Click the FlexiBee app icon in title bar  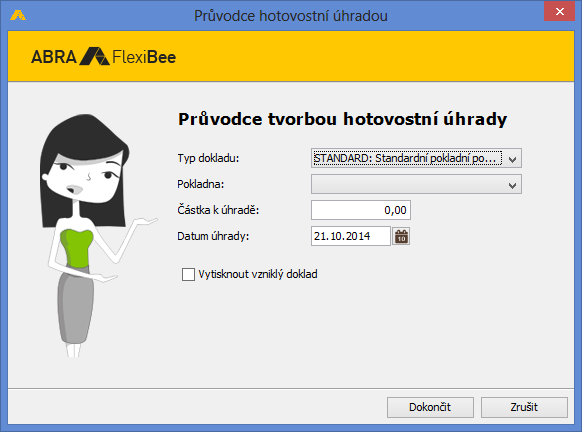(18, 15)
